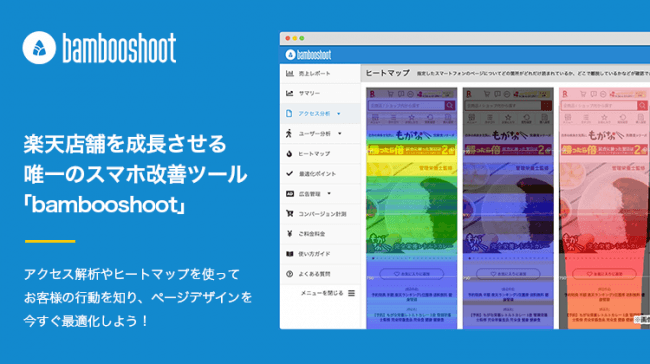Open コンバージョン計測 shopping cart icon
The image size is (650, 364).
click(x=289, y=214)
